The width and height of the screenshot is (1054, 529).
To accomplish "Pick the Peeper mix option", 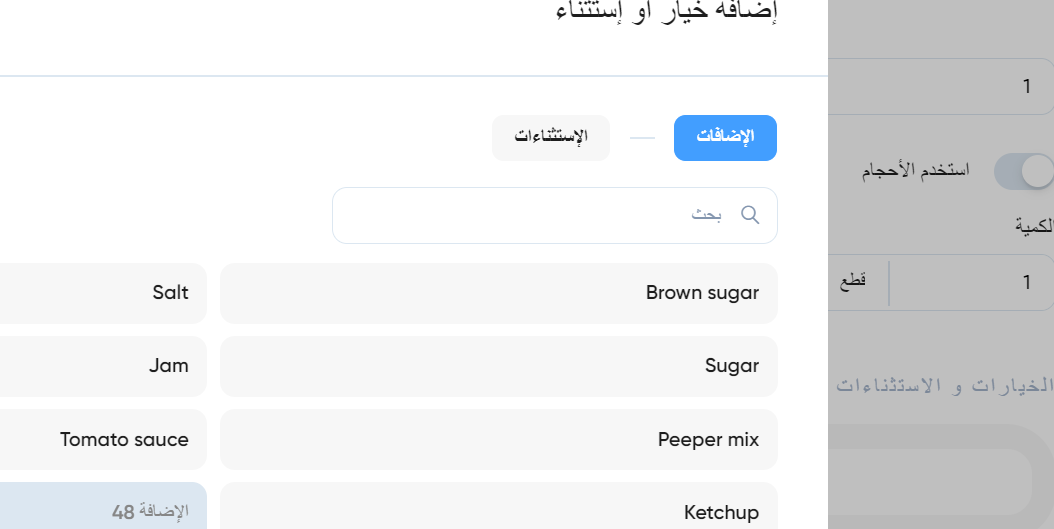I will pyautogui.click(x=499, y=440).
